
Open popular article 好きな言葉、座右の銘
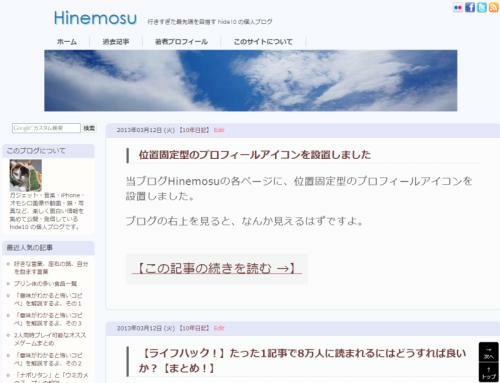click(x=51, y=268)
